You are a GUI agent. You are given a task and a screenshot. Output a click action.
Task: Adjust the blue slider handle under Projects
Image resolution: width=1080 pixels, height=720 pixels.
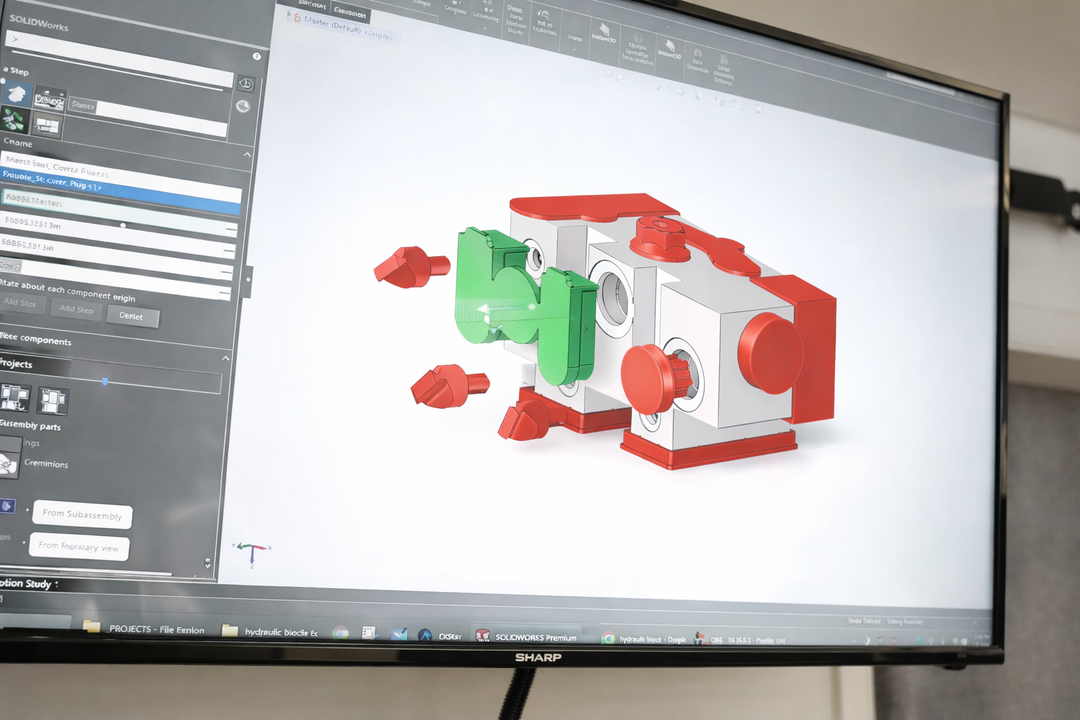point(105,381)
